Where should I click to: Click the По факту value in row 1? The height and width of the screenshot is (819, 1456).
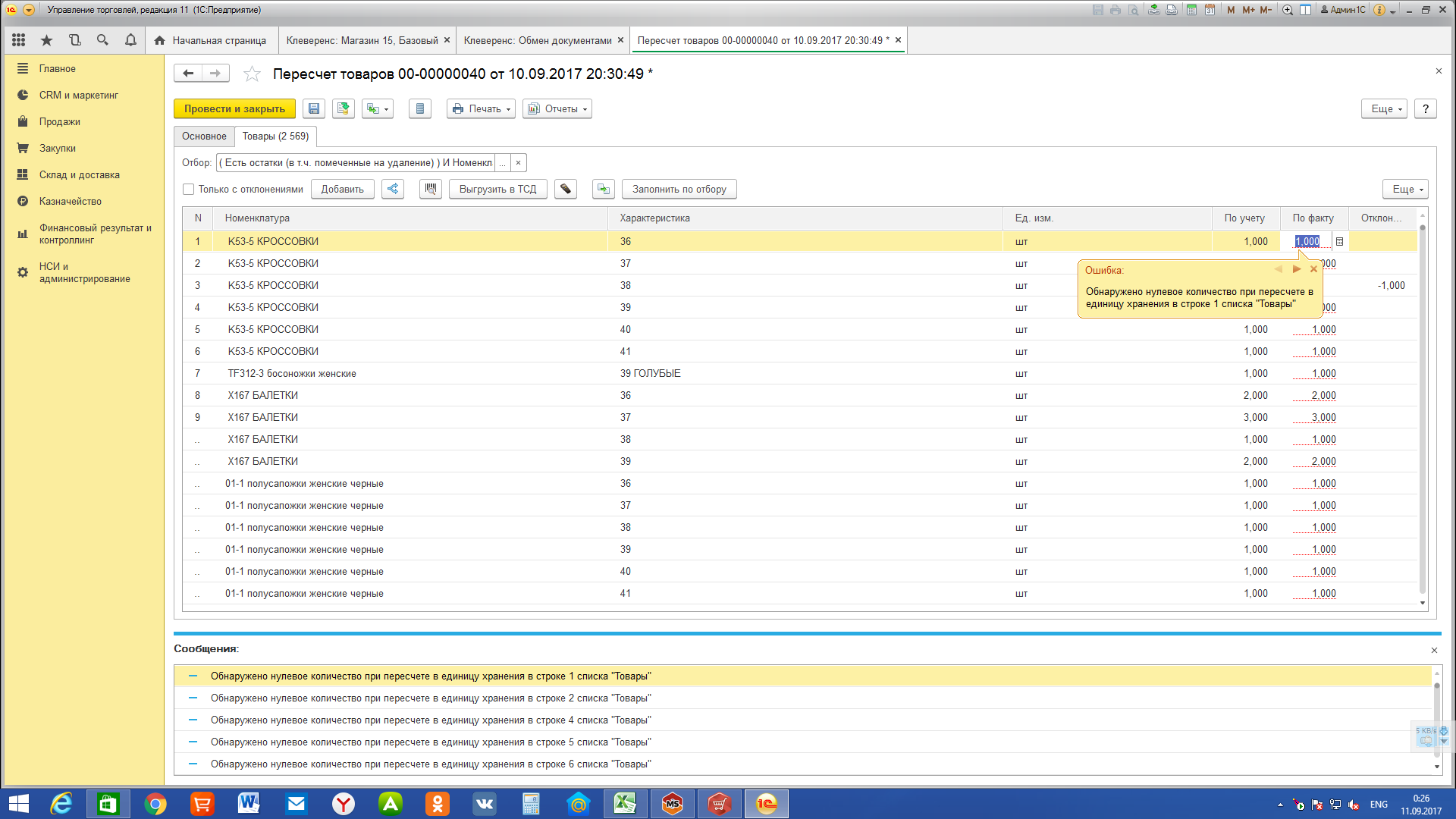click(1307, 242)
